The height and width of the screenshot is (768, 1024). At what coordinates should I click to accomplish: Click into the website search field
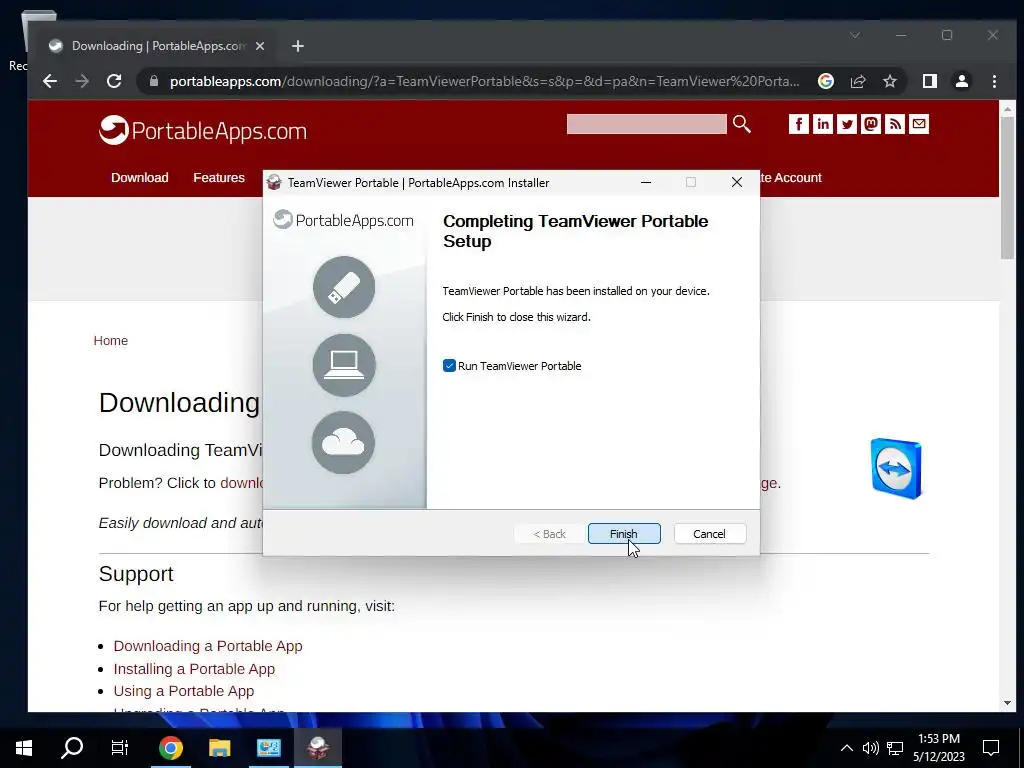click(647, 124)
